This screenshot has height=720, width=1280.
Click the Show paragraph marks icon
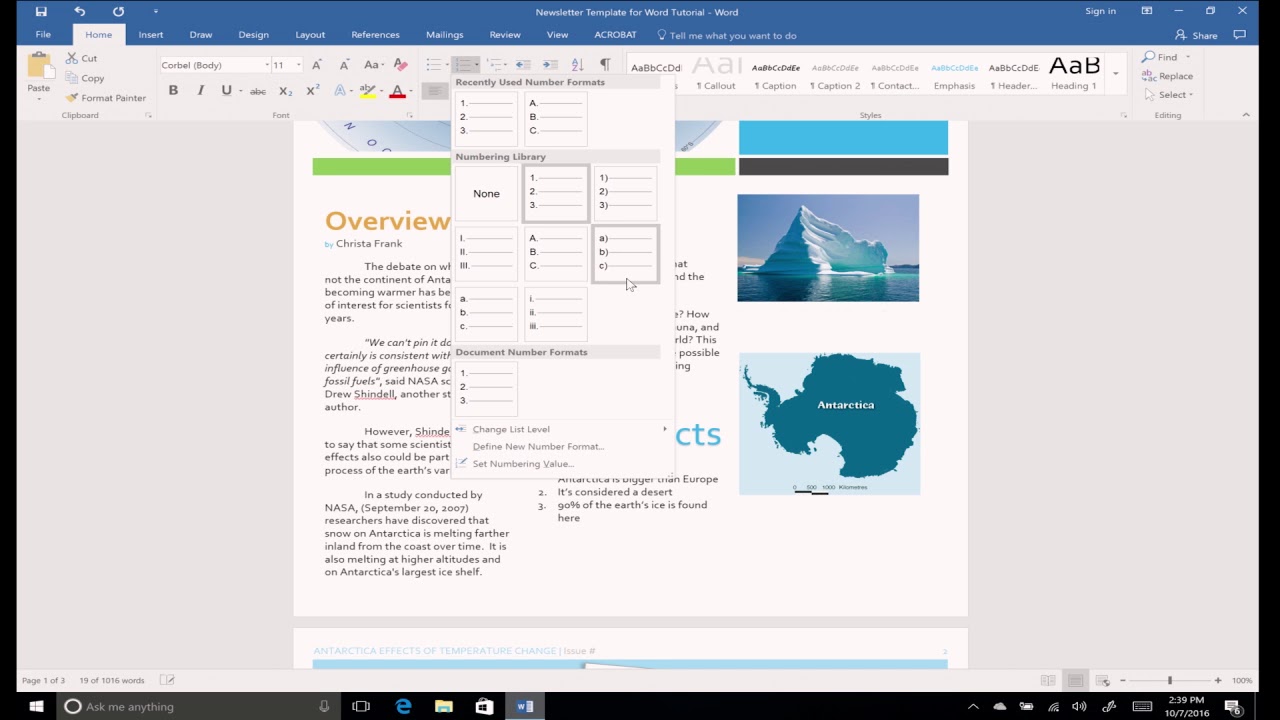click(x=604, y=65)
